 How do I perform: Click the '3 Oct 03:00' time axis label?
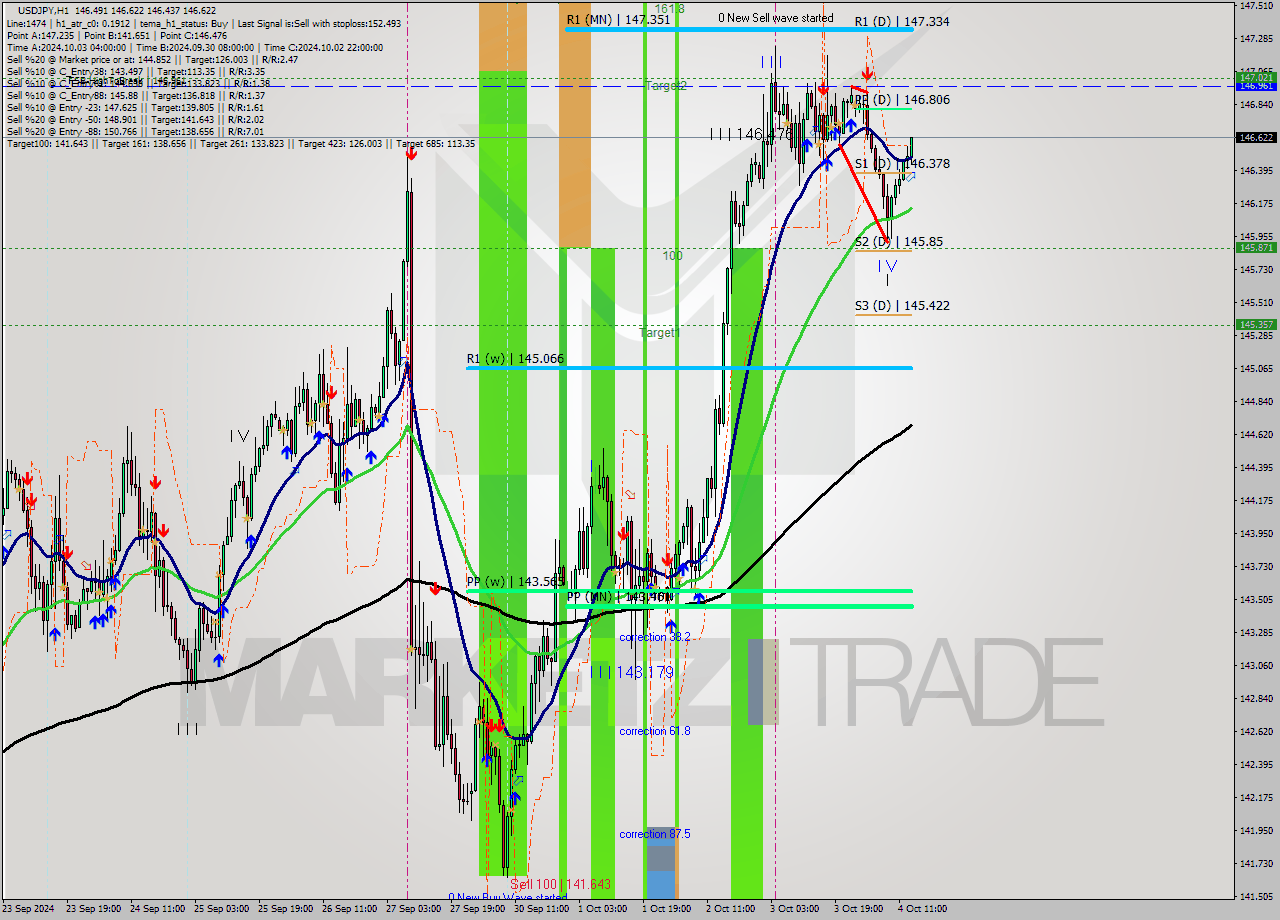794,909
